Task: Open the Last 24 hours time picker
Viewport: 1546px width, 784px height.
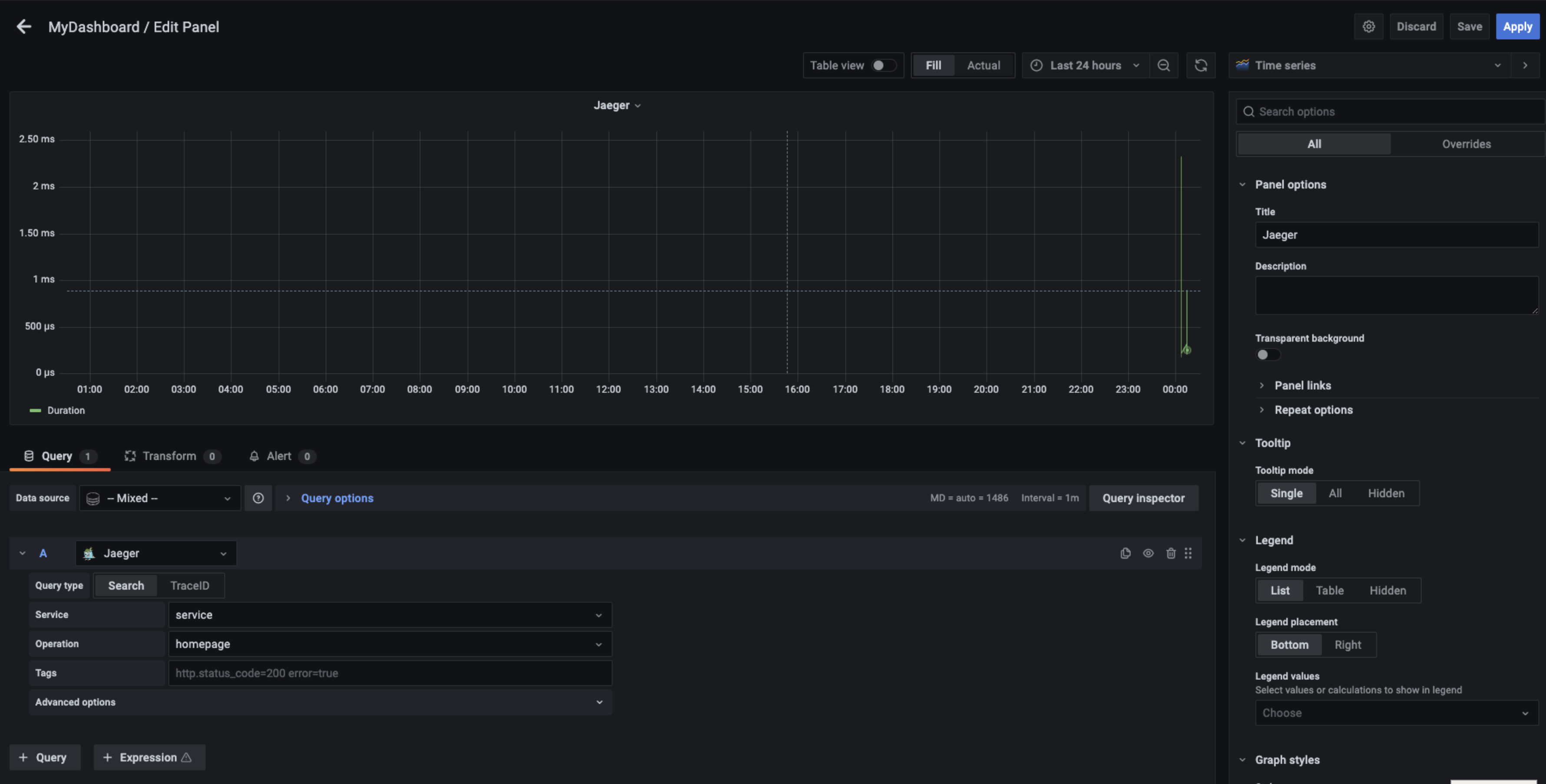Action: 1086,66
